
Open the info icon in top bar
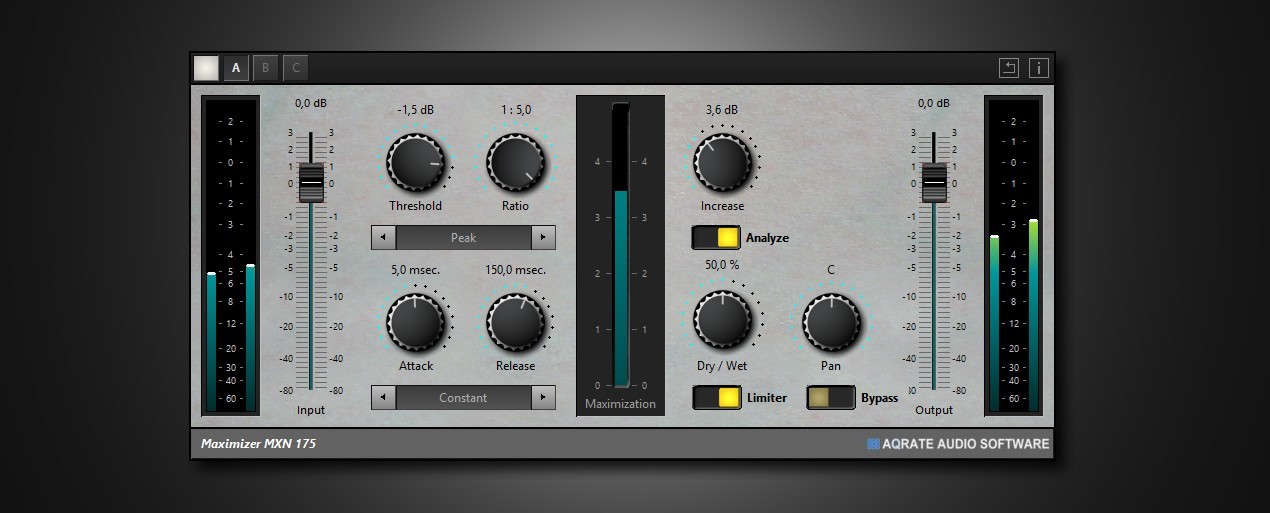[x=1038, y=68]
